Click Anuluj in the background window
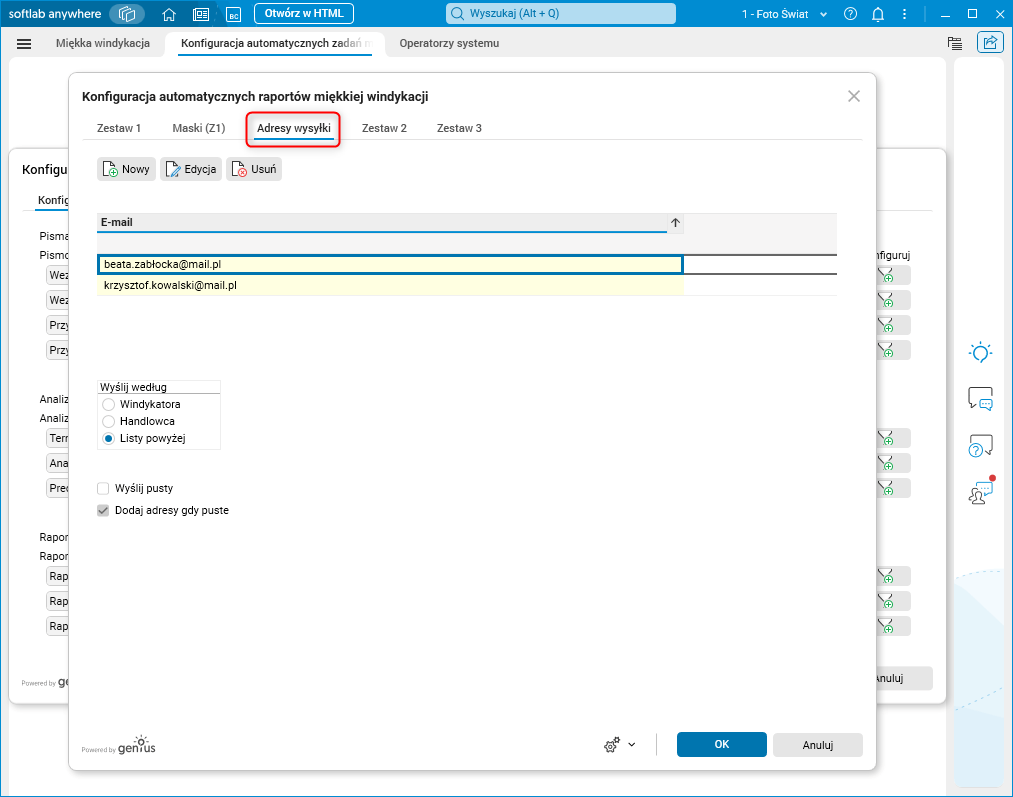1013x797 pixels. click(904, 678)
